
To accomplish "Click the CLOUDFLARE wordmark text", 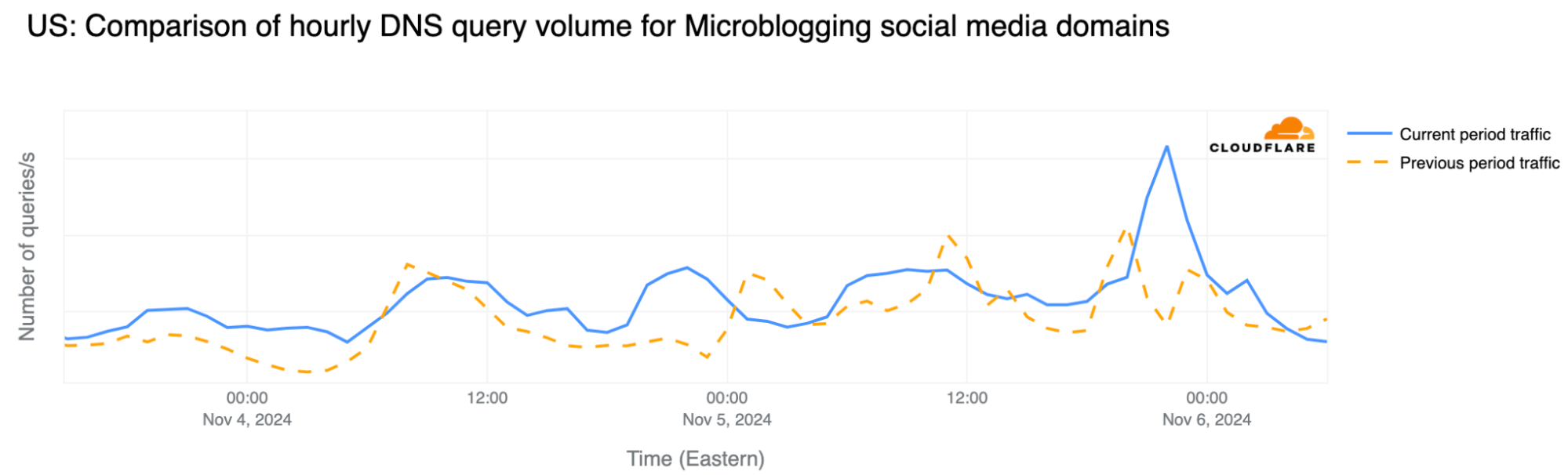I will coord(1262,147).
